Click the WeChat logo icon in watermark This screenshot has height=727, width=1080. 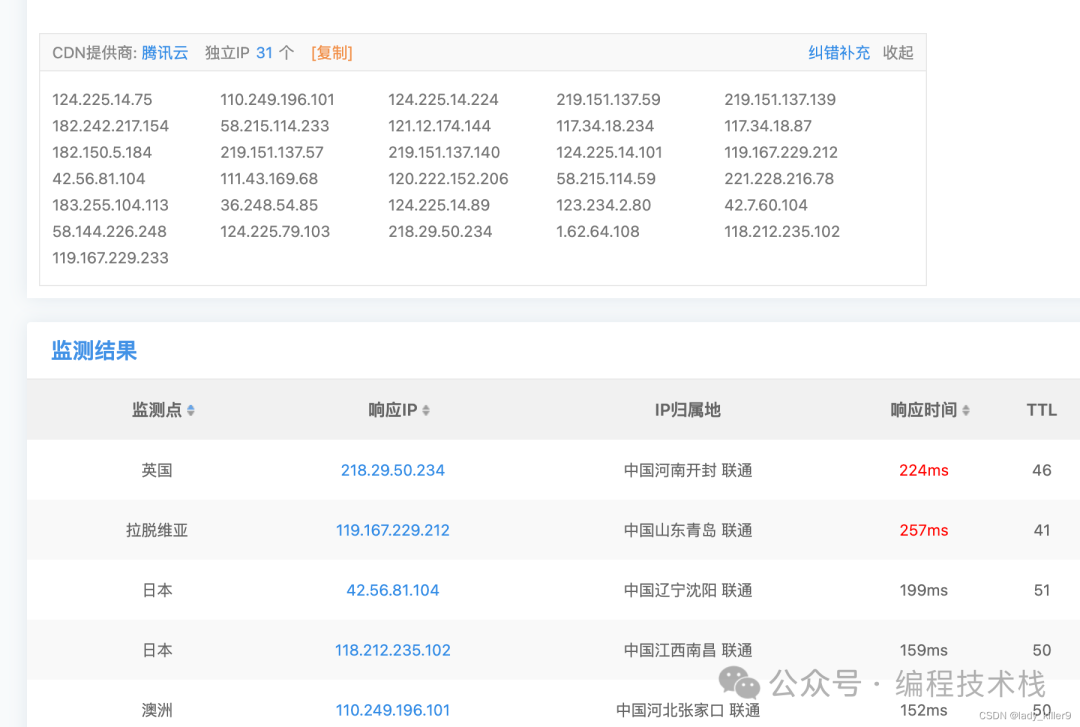click(x=740, y=684)
